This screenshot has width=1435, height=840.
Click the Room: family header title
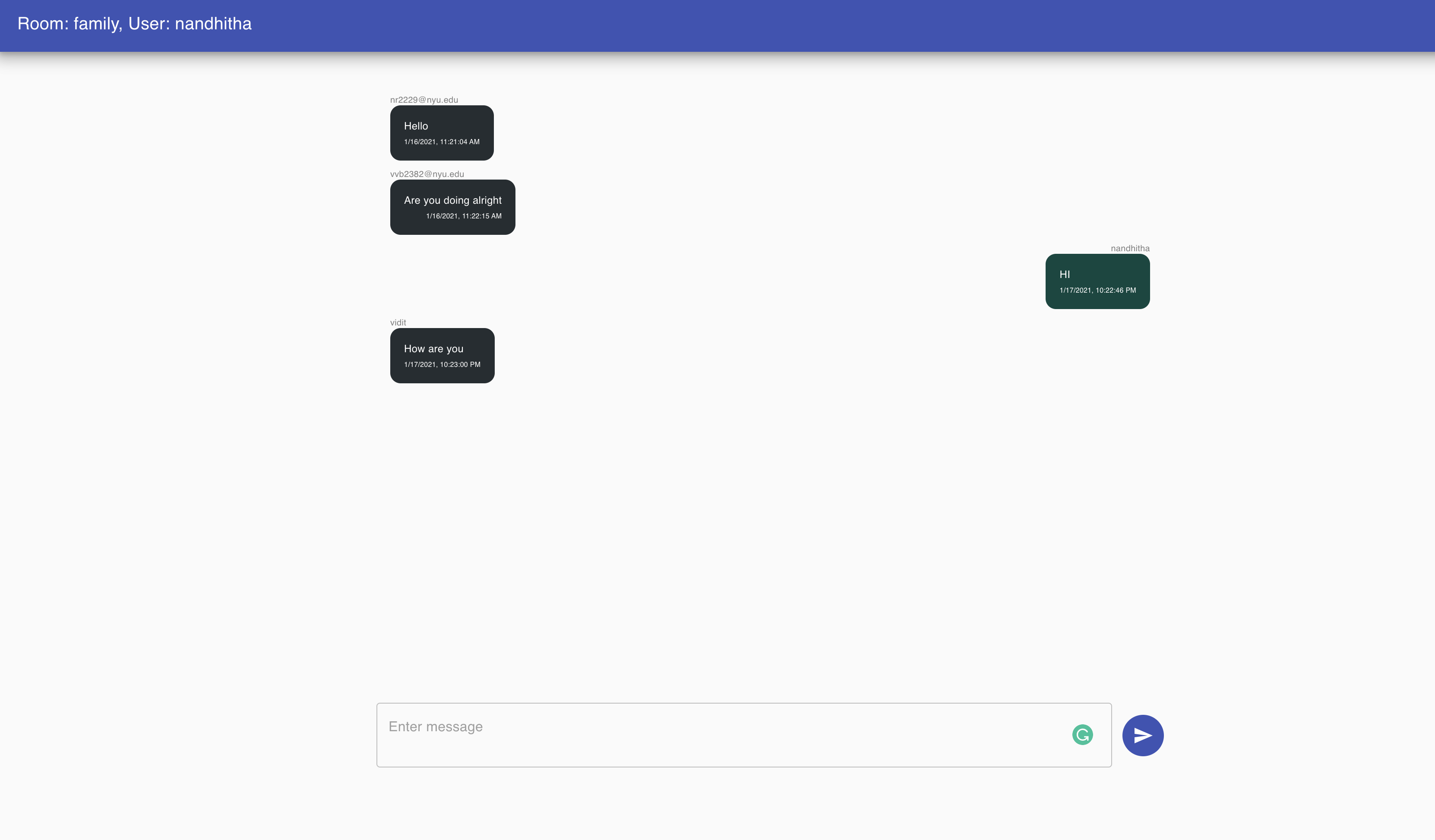tap(134, 24)
